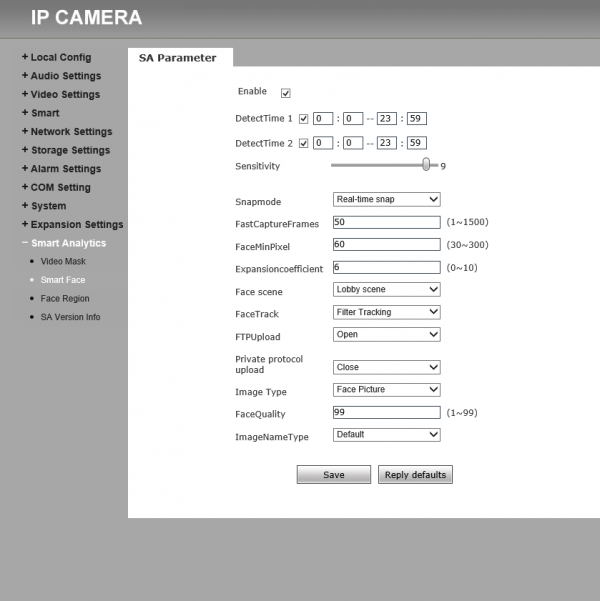600x601 pixels.
Task: Open the Video Mask page
Action: pos(63,261)
